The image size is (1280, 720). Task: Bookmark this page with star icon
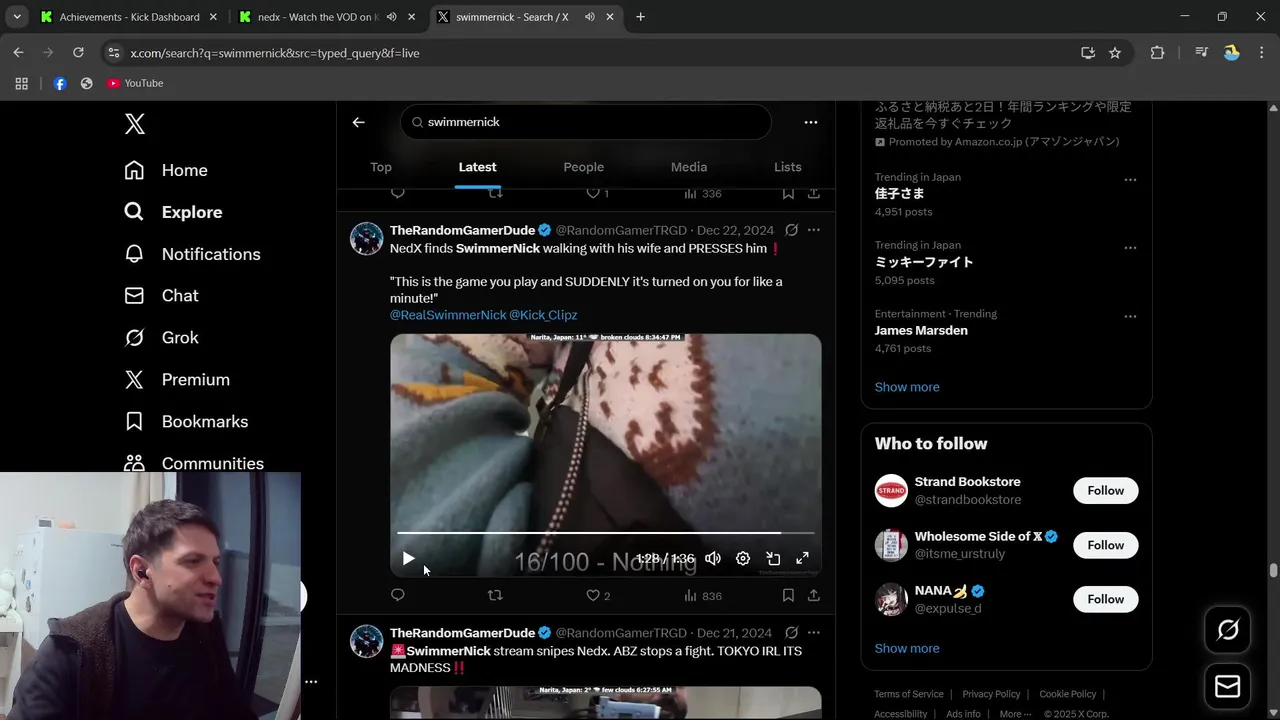(x=1115, y=53)
